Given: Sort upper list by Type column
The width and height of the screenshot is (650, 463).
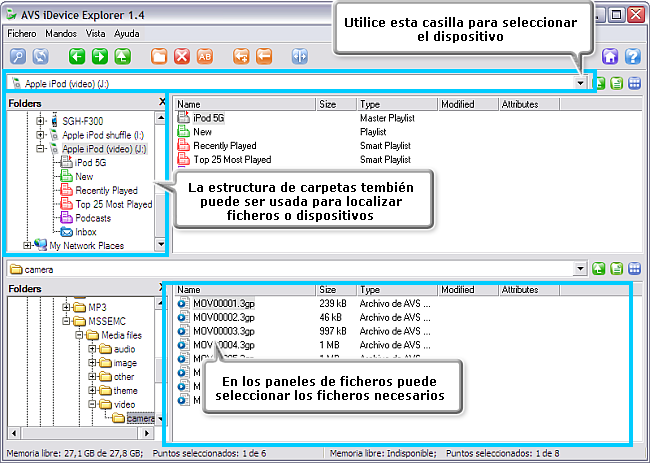Looking at the screenshot, I should tap(397, 104).
